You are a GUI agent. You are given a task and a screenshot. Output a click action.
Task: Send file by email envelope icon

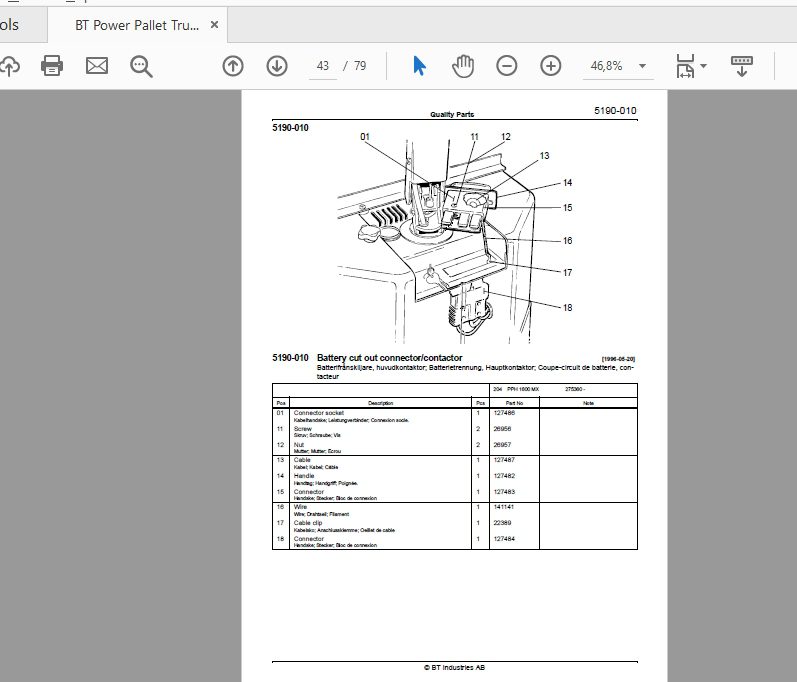[97, 66]
